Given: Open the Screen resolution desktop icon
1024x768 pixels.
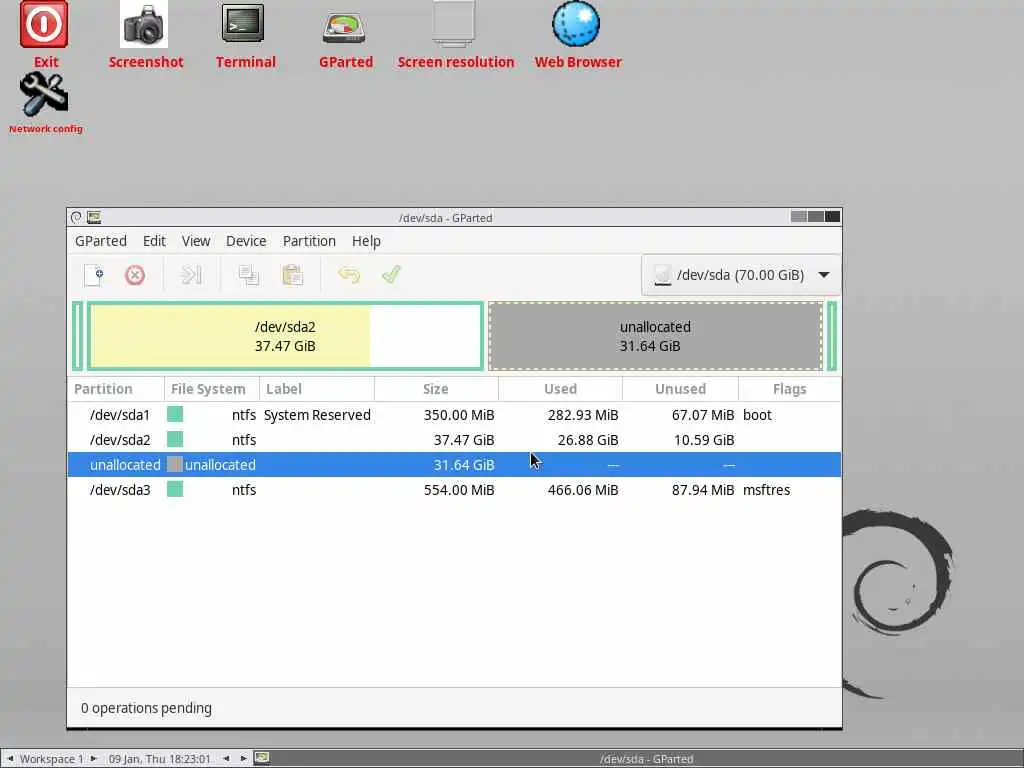Looking at the screenshot, I should pyautogui.click(x=454, y=24).
